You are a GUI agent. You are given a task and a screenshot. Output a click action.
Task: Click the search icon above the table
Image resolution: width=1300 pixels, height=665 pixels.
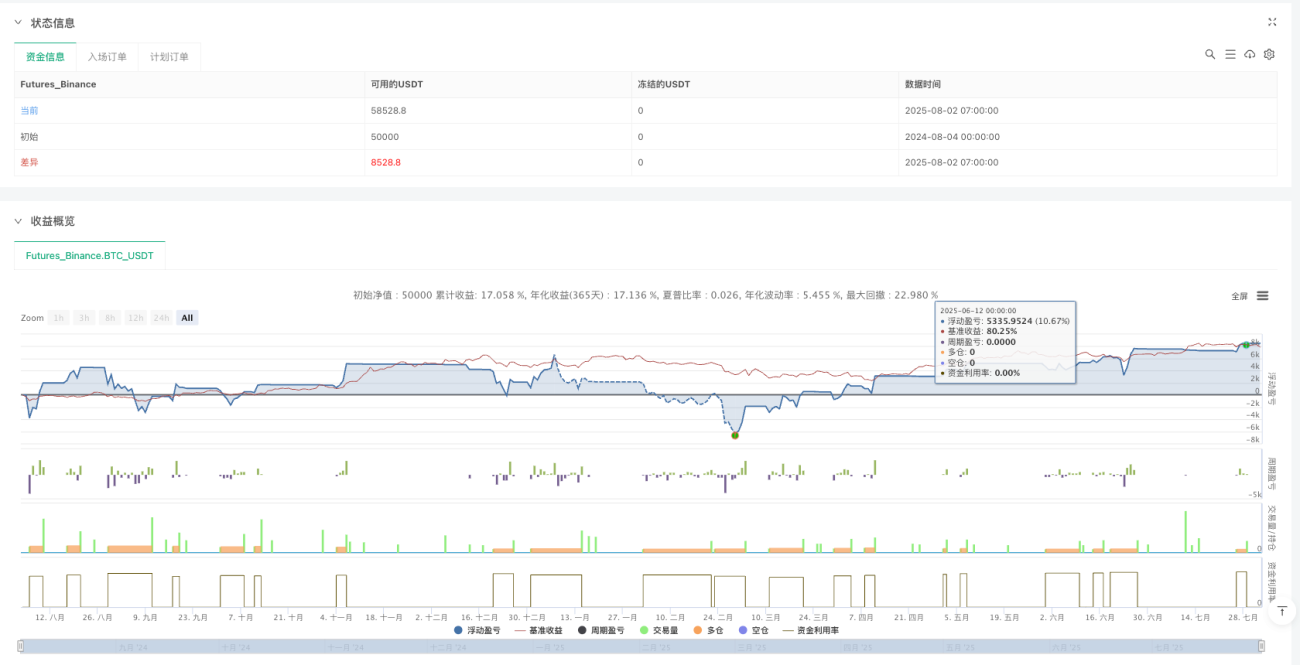point(1210,54)
